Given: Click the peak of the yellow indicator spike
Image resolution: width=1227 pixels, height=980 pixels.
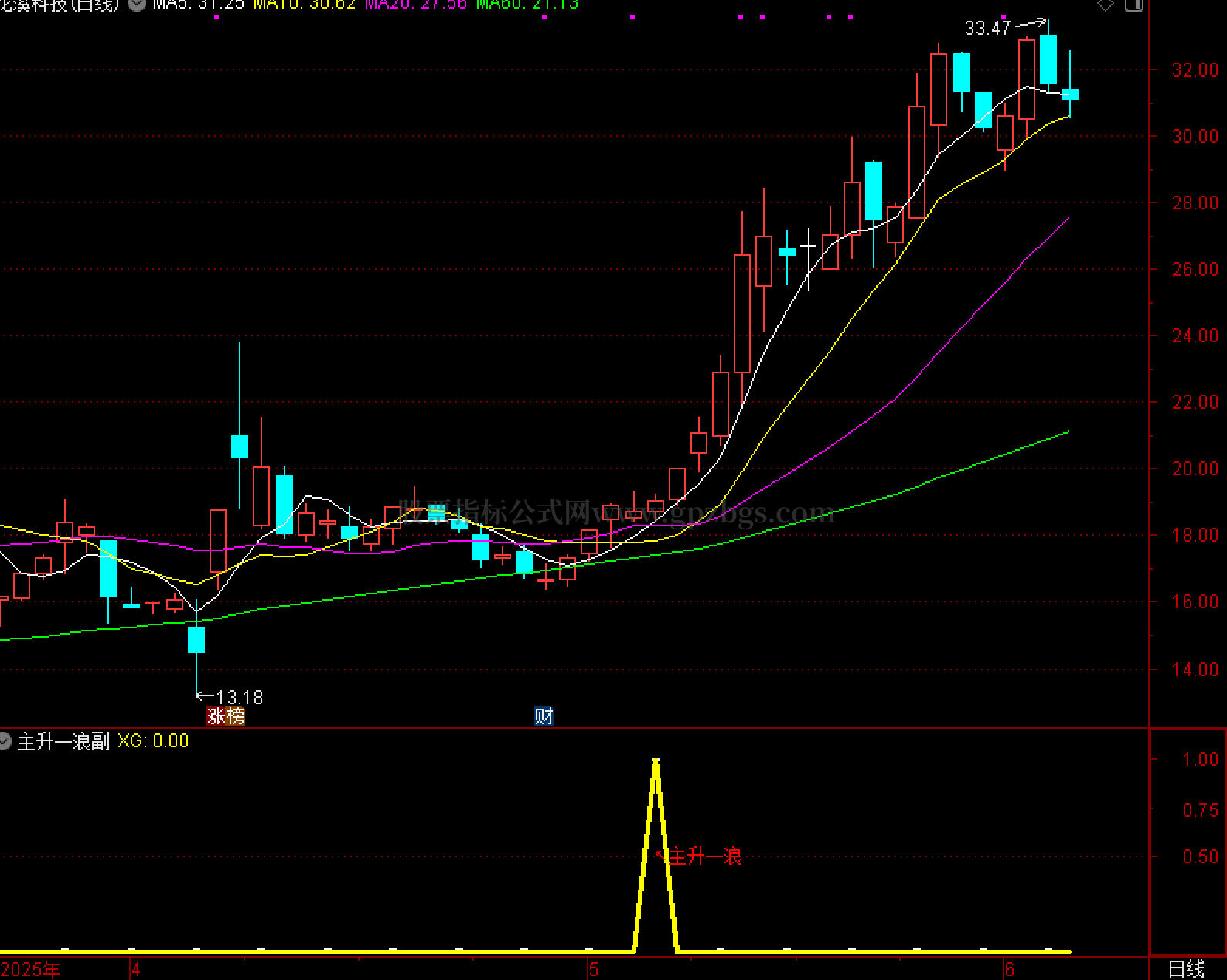Looking at the screenshot, I should pyautogui.click(x=656, y=762).
